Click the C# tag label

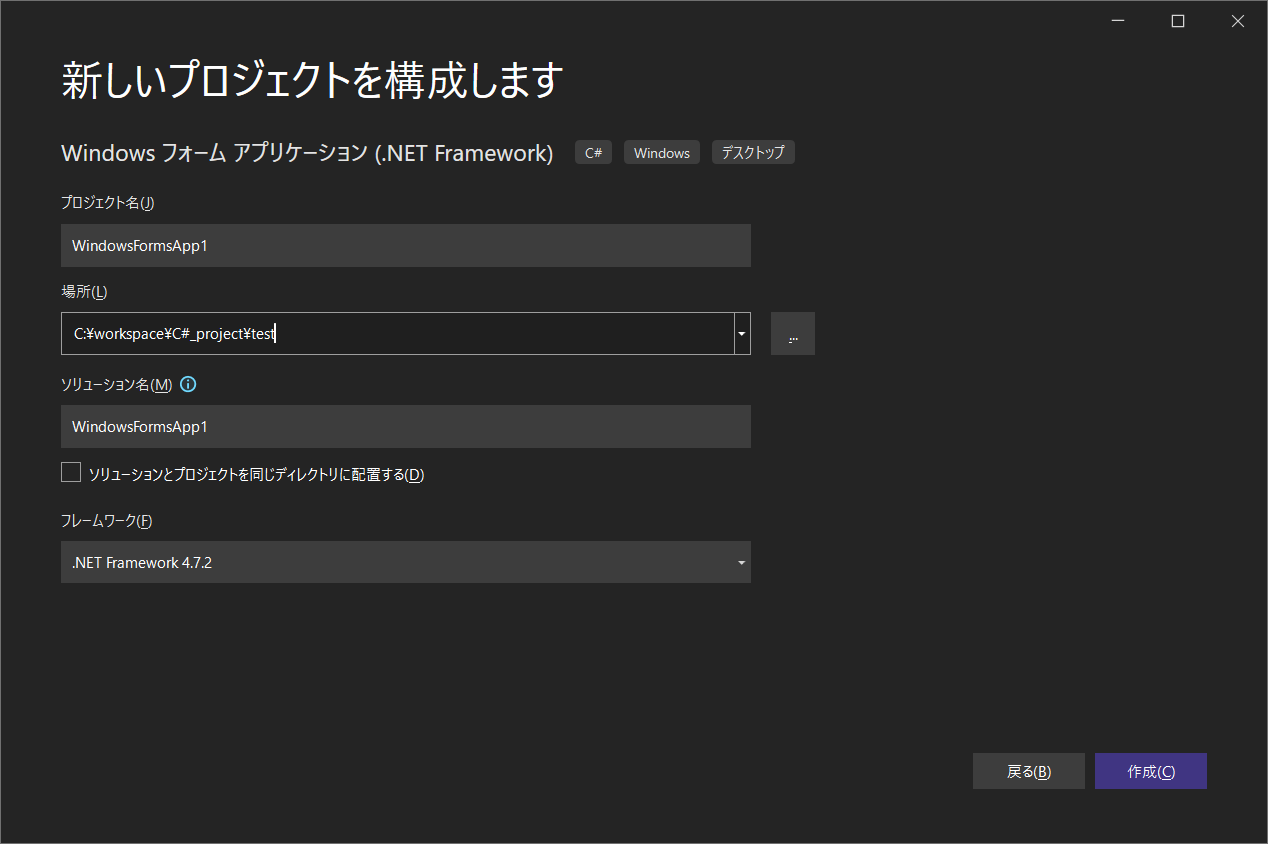point(593,153)
